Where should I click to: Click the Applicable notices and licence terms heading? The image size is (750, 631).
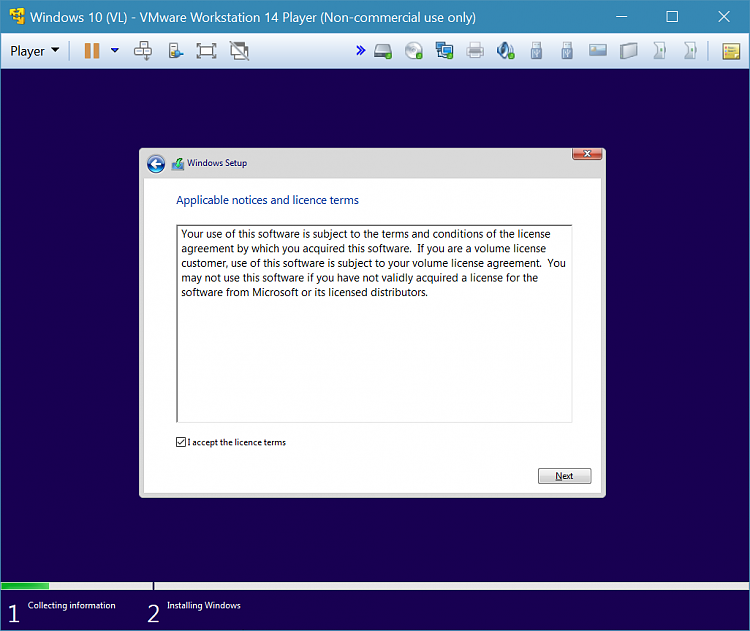(267, 200)
